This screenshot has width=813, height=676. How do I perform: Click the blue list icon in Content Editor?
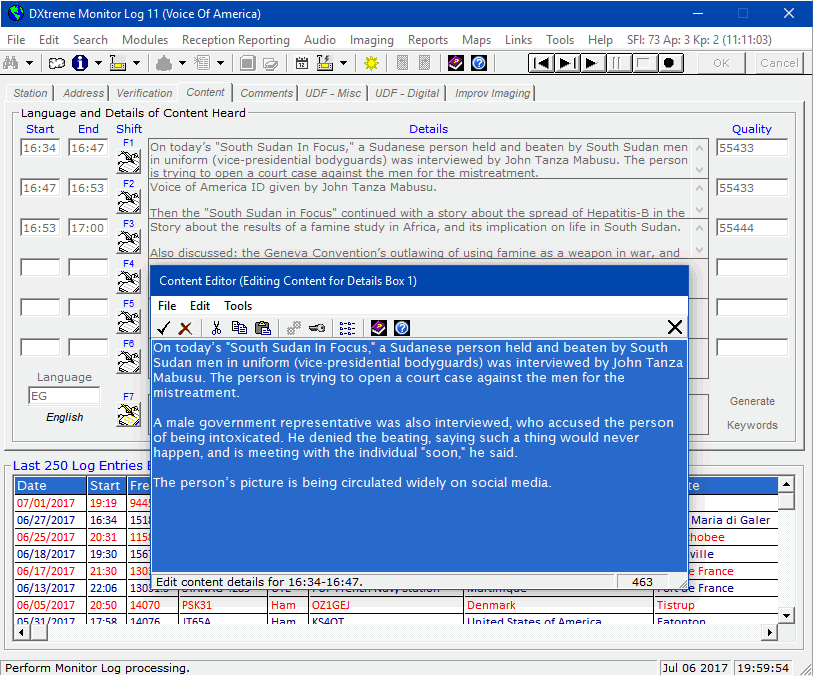pos(347,328)
